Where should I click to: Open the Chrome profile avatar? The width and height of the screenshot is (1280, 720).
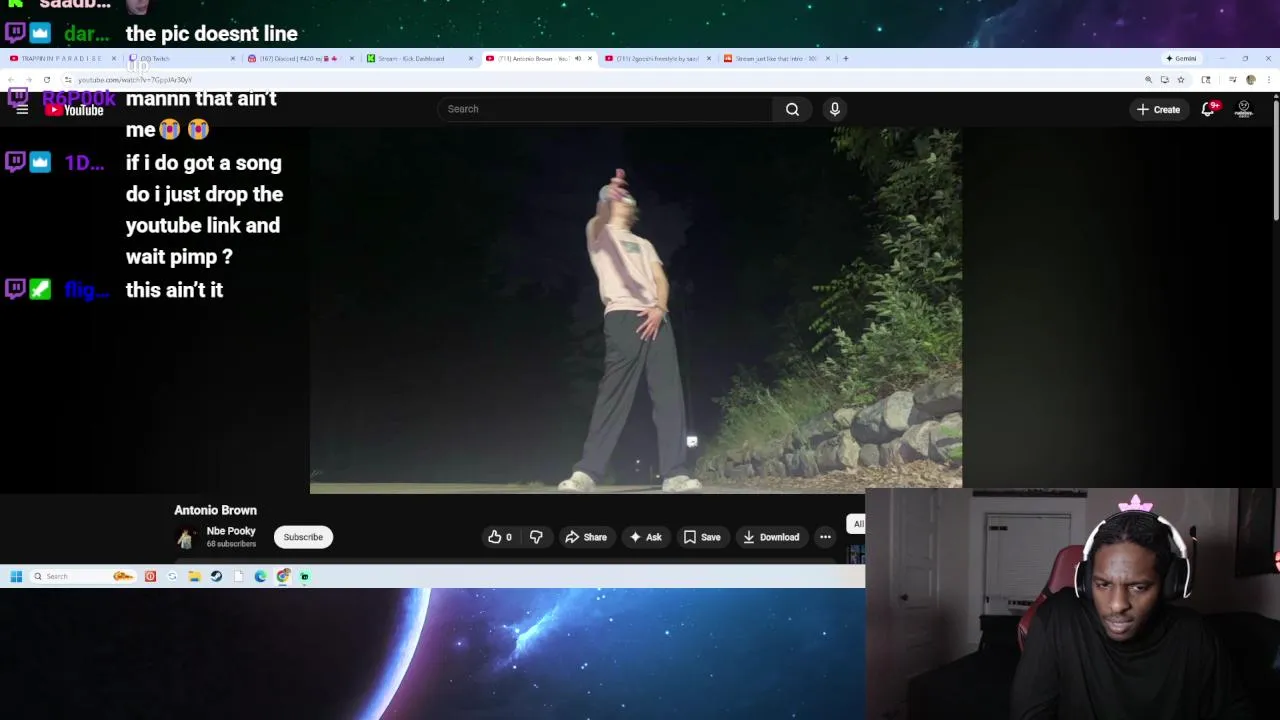point(1250,79)
